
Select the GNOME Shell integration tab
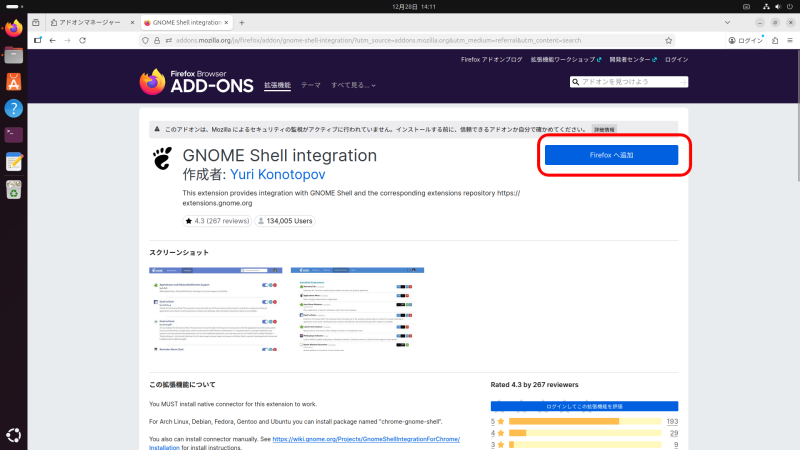pyautogui.click(x=186, y=22)
